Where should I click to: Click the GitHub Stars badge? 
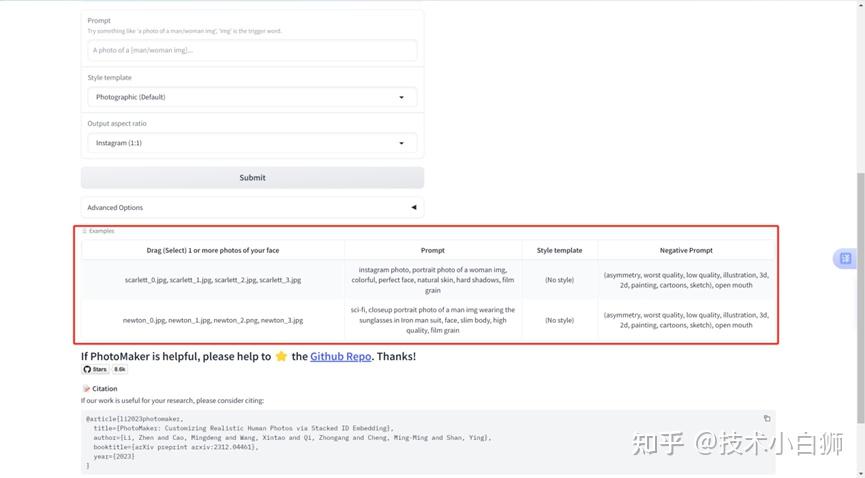coord(95,370)
